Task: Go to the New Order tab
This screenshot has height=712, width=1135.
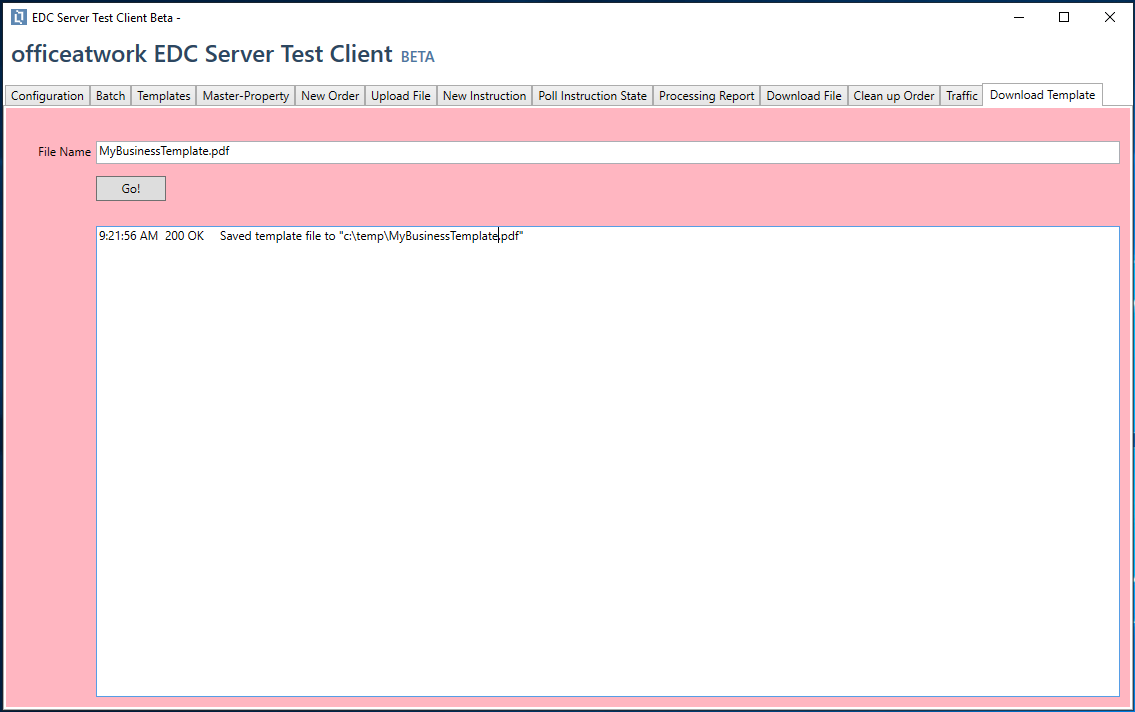Action: (330, 96)
